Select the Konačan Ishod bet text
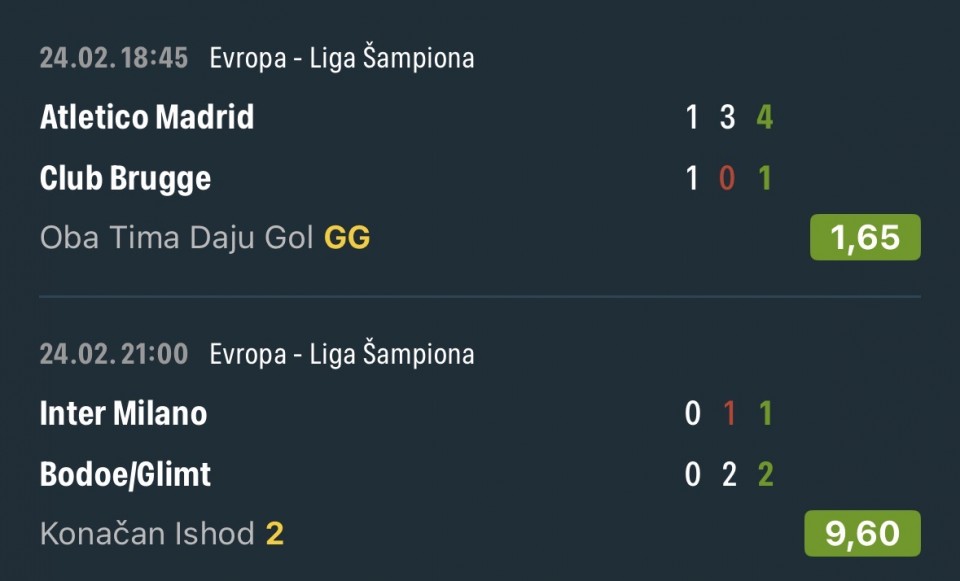This screenshot has width=960, height=581. coord(147,534)
